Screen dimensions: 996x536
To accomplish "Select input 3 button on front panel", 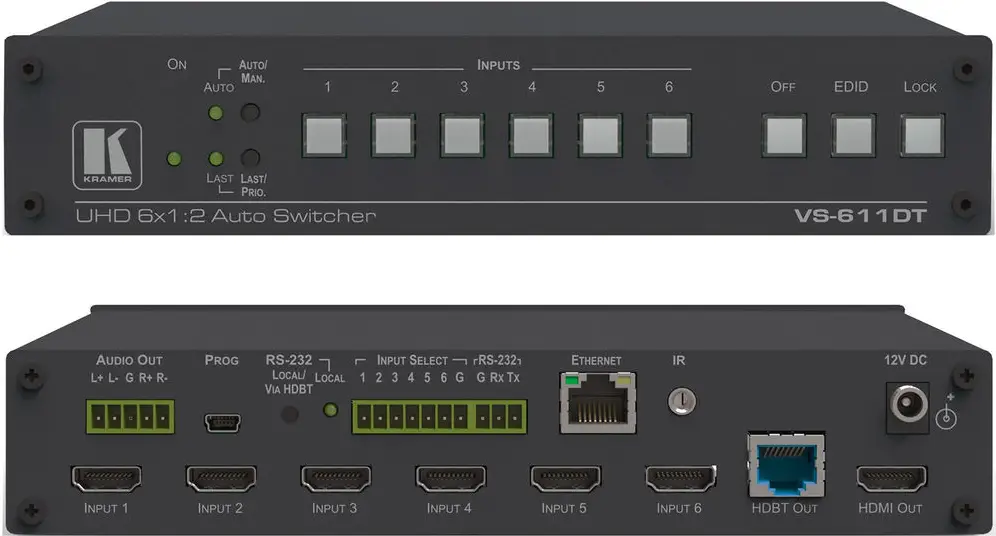I will (462, 136).
